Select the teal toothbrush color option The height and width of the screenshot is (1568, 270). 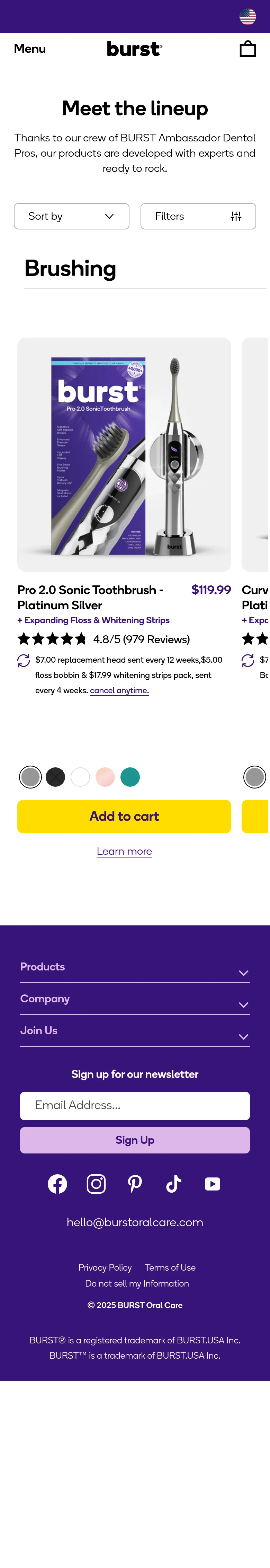point(130,777)
